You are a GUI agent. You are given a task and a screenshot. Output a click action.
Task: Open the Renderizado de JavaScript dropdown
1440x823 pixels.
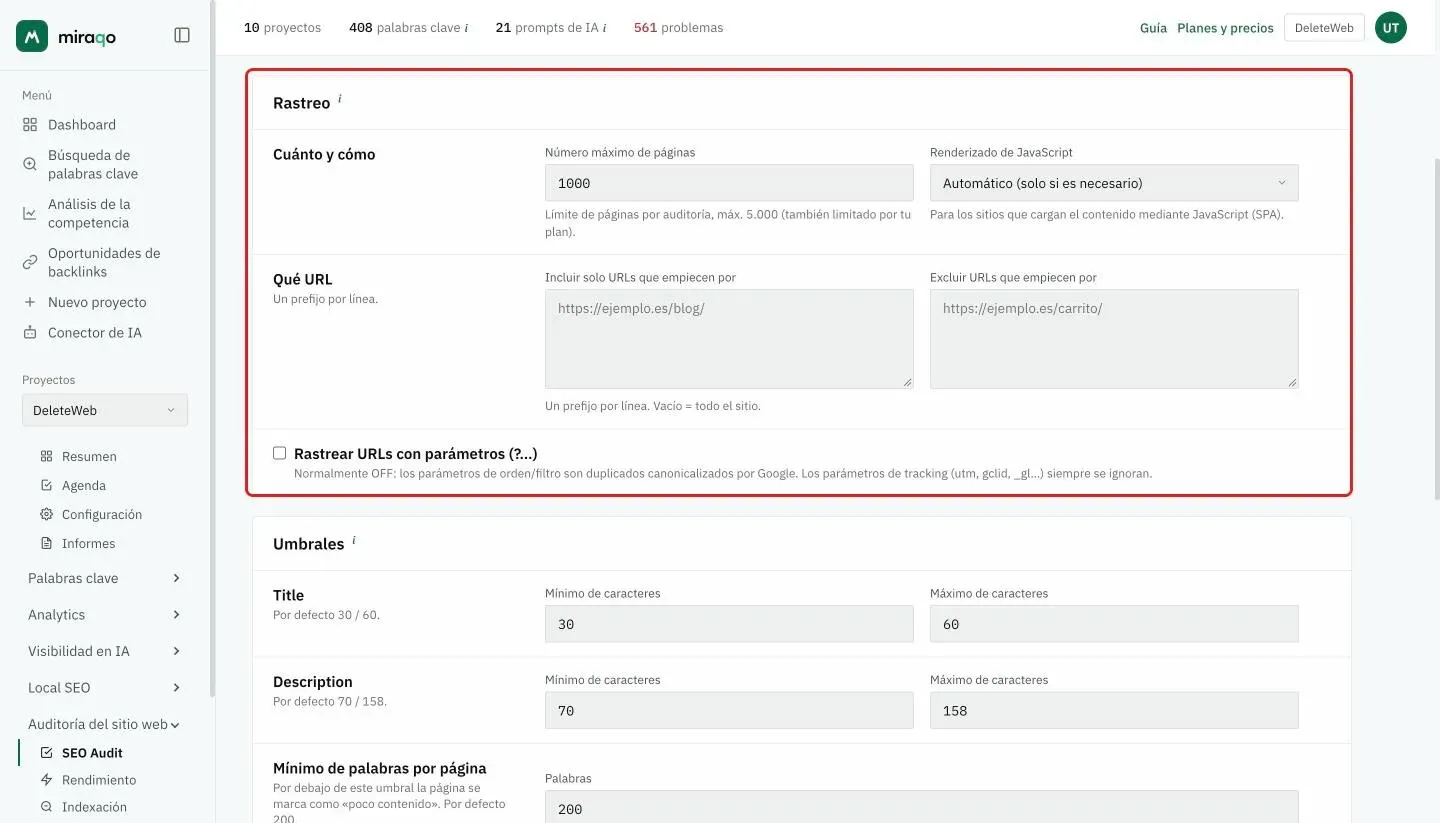(1114, 183)
